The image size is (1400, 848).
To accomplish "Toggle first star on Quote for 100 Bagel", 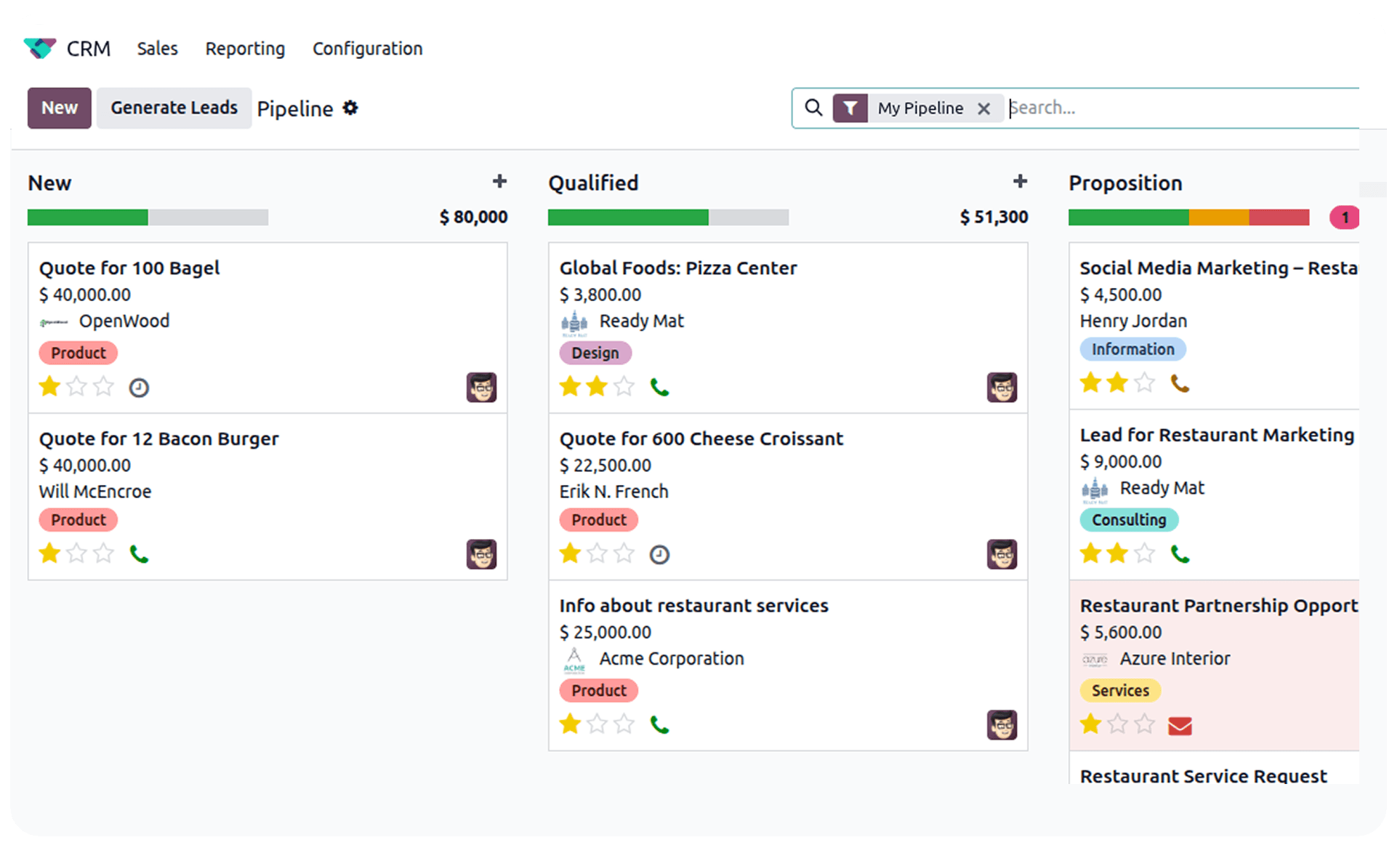I will [x=49, y=387].
